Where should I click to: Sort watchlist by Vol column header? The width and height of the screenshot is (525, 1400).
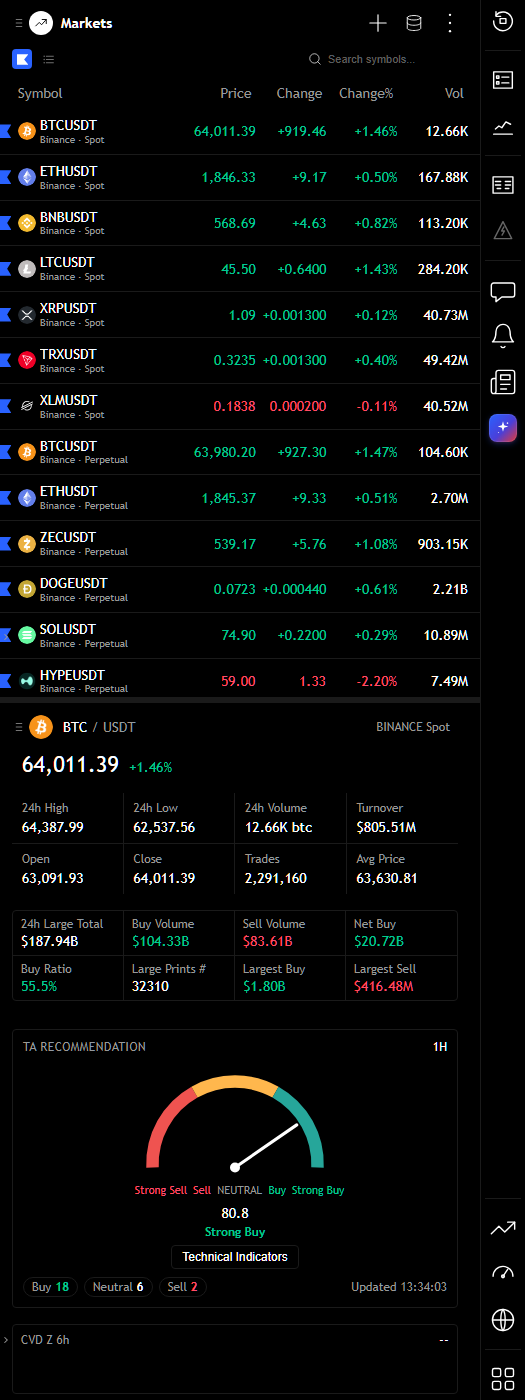click(x=454, y=93)
